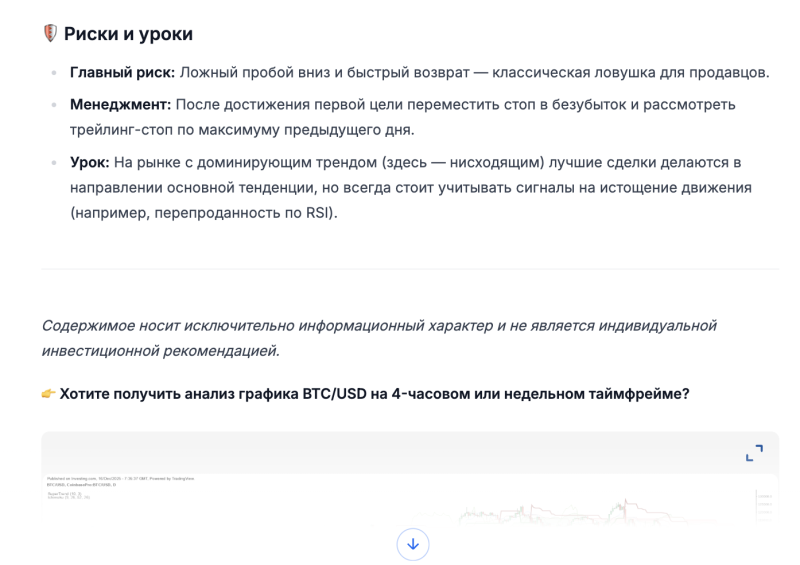The width and height of the screenshot is (800, 565).
Task: Expand the chart image to fullscreen
Action: click(754, 453)
